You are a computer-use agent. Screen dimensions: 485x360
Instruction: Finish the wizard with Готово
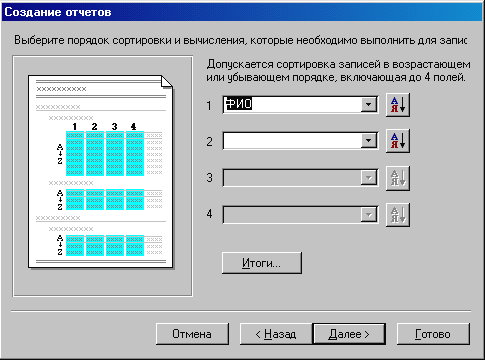pos(433,334)
